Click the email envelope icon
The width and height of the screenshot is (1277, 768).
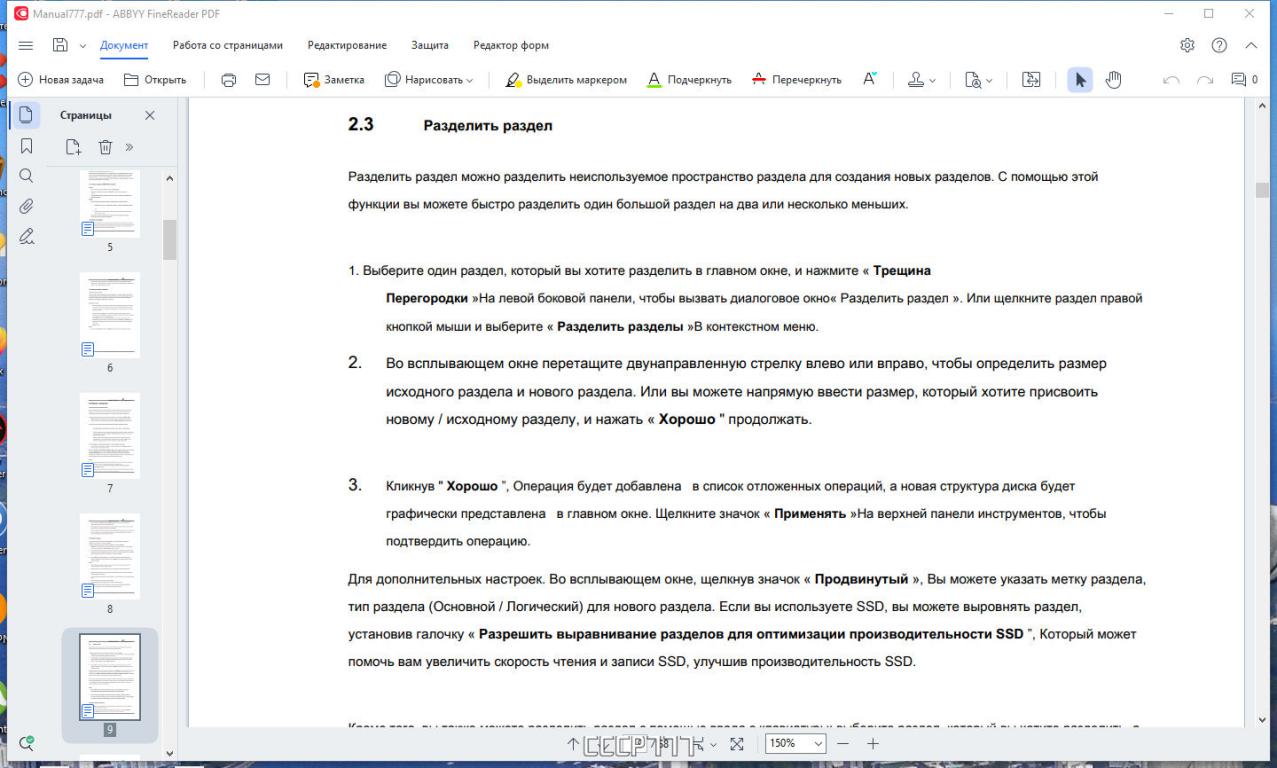[x=263, y=80]
